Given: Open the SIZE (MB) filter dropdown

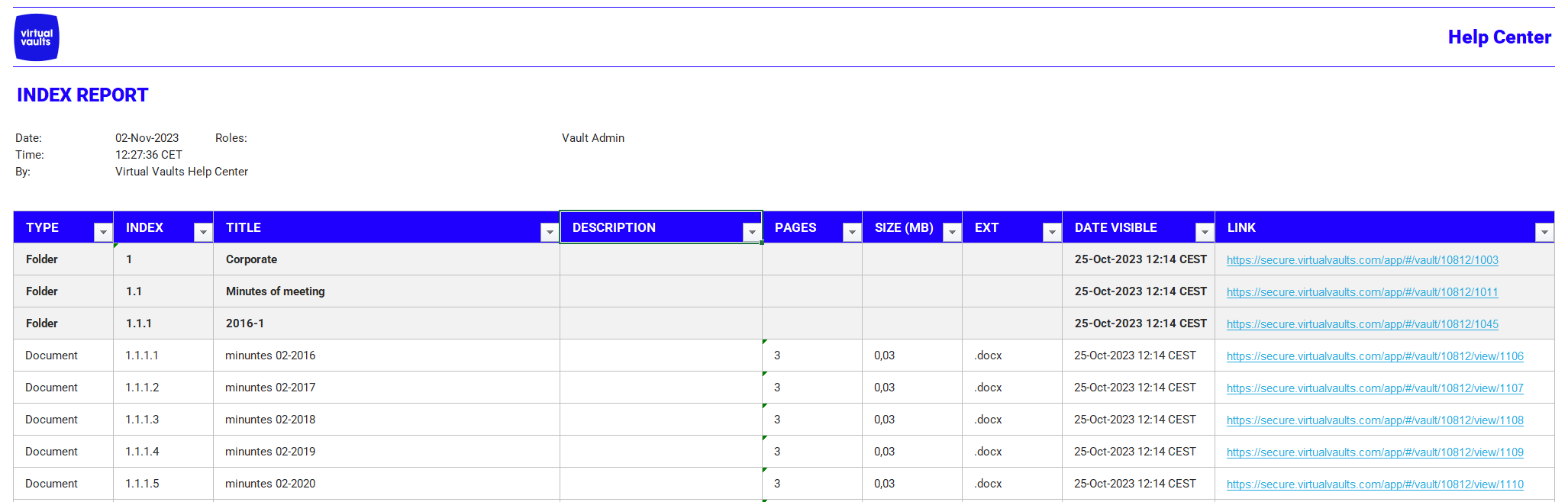Looking at the screenshot, I should pos(951,233).
